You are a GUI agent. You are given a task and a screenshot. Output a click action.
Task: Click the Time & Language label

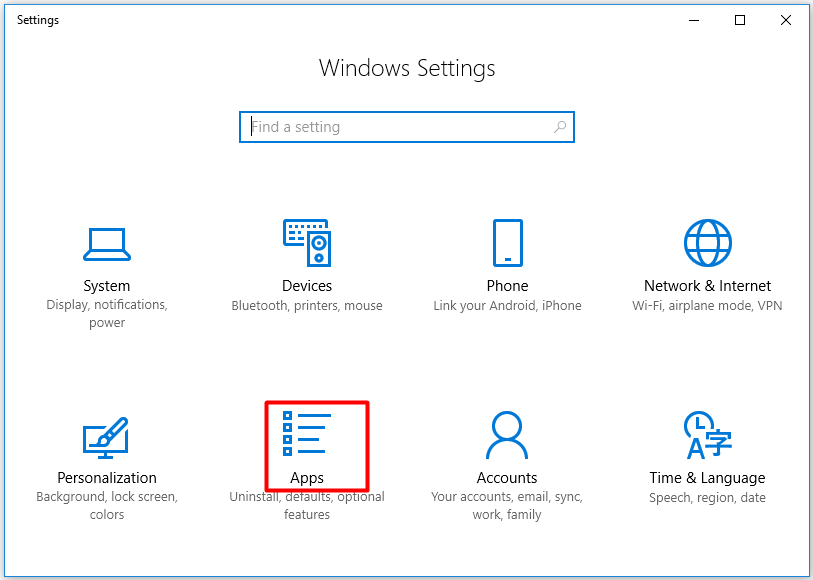tap(707, 478)
